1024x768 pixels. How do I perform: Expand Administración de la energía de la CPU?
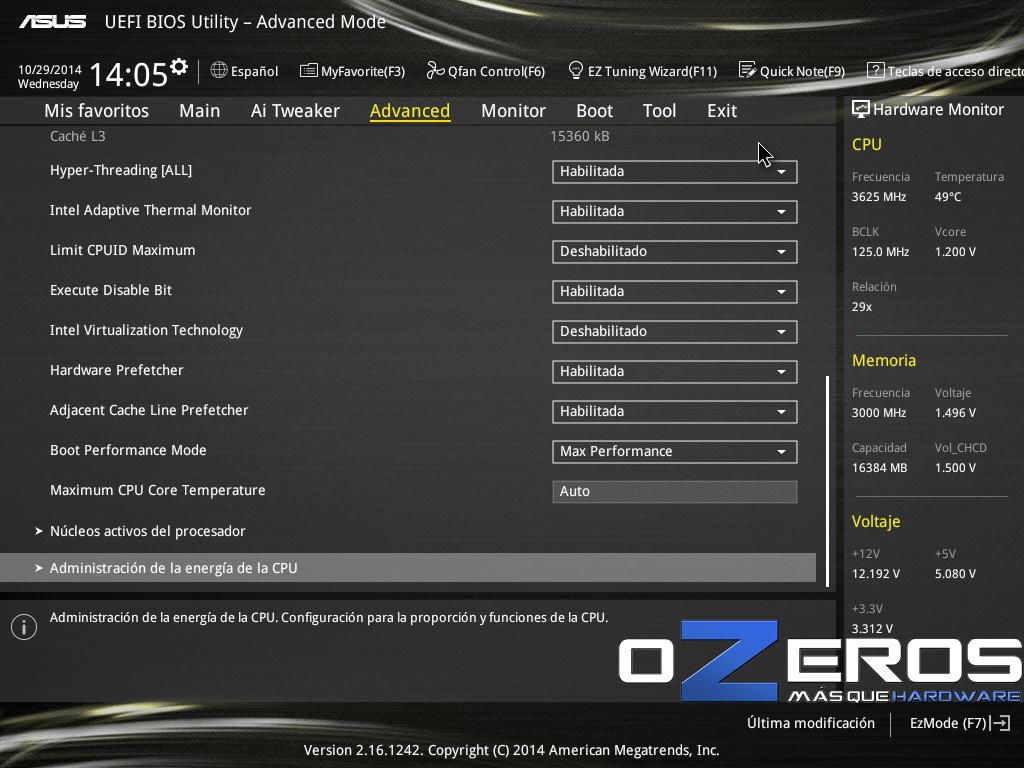tap(408, 568)
